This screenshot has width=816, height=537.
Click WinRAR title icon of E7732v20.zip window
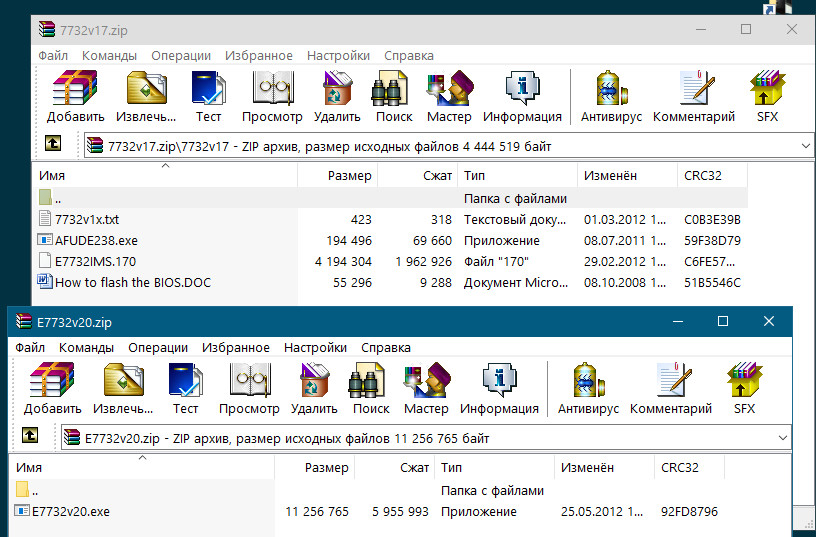pos(24,322)
